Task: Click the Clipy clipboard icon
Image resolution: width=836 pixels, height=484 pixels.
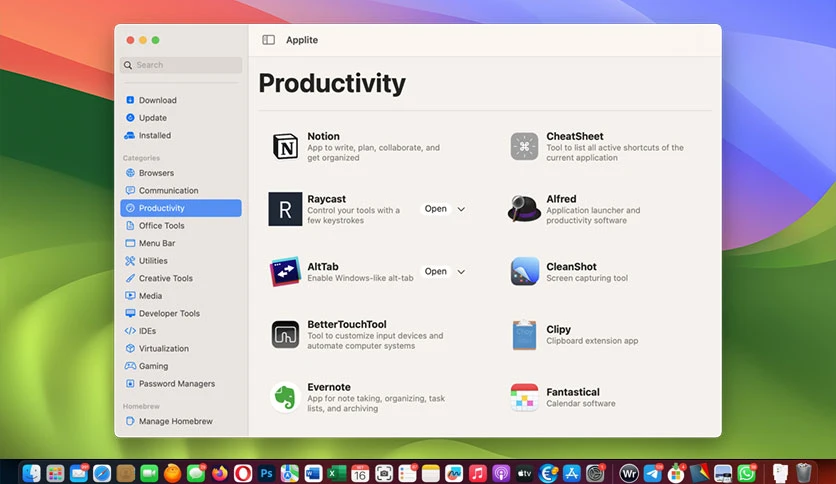Action: pos(524,335)
